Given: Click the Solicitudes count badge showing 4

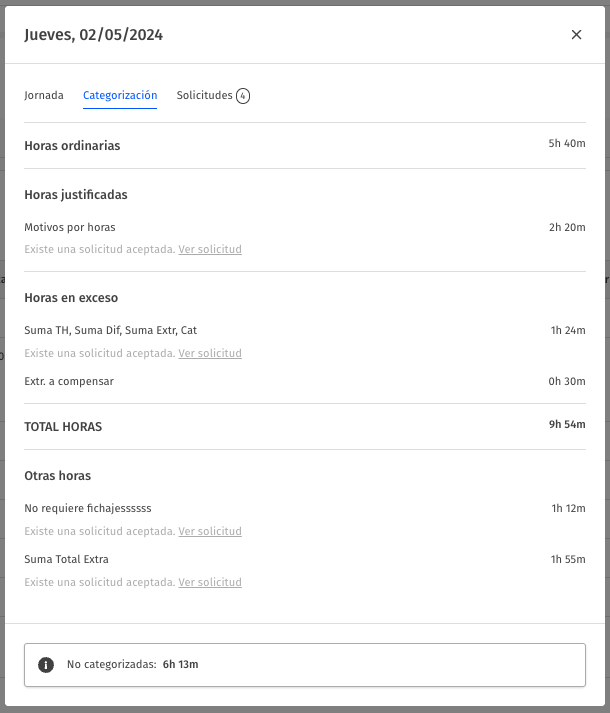Looking at the screenshot, I should coord(243,95).
